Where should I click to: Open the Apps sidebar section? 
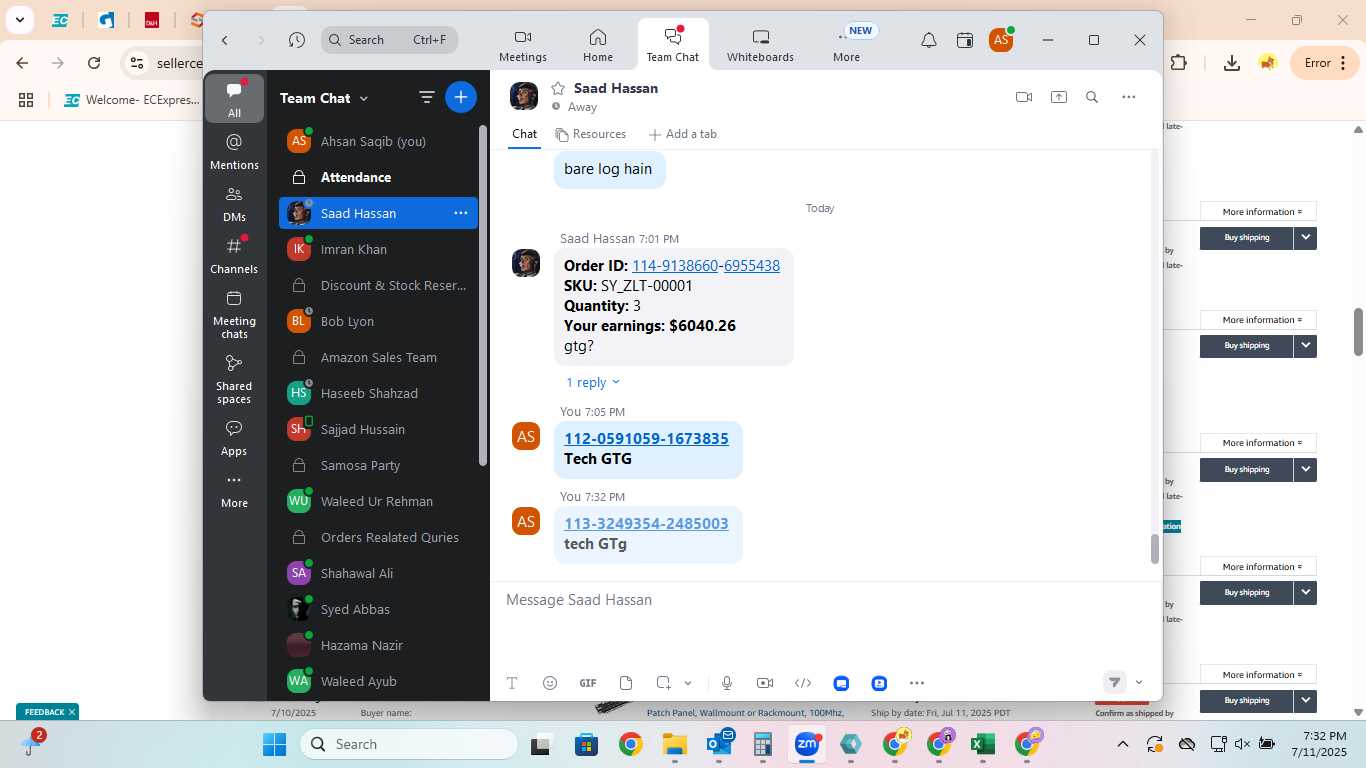pos(234,438)
